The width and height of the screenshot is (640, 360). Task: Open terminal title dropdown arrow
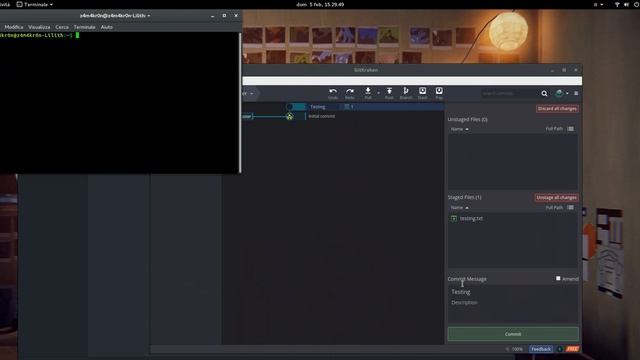click(x=149, y=16)
